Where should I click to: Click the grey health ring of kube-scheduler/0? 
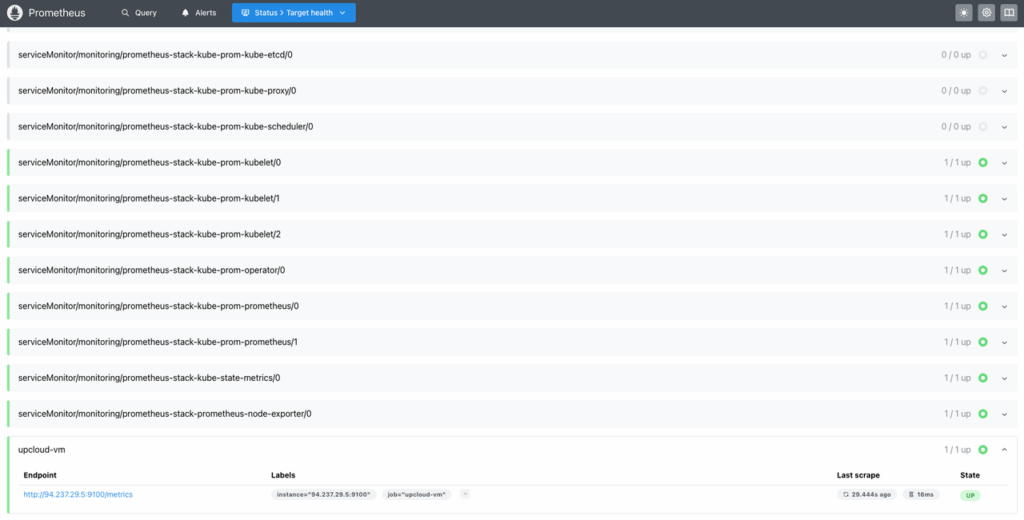(x=983, y=127)
